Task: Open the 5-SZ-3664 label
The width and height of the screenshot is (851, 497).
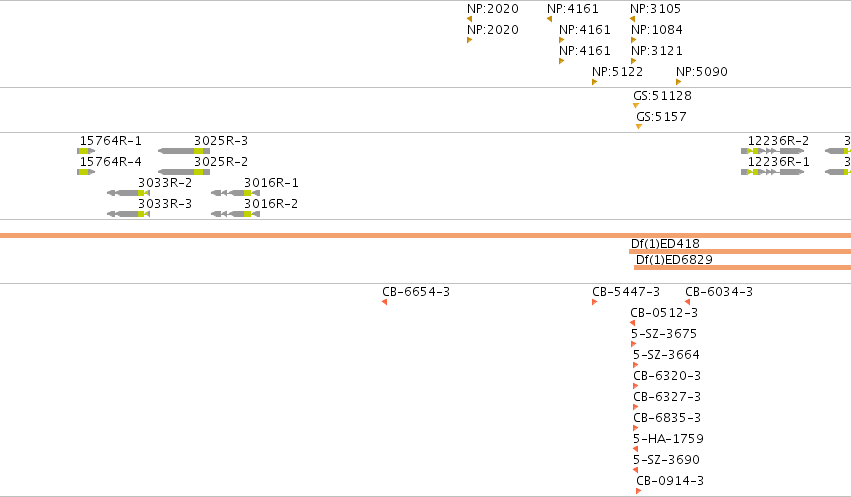Action: point(666,355)
